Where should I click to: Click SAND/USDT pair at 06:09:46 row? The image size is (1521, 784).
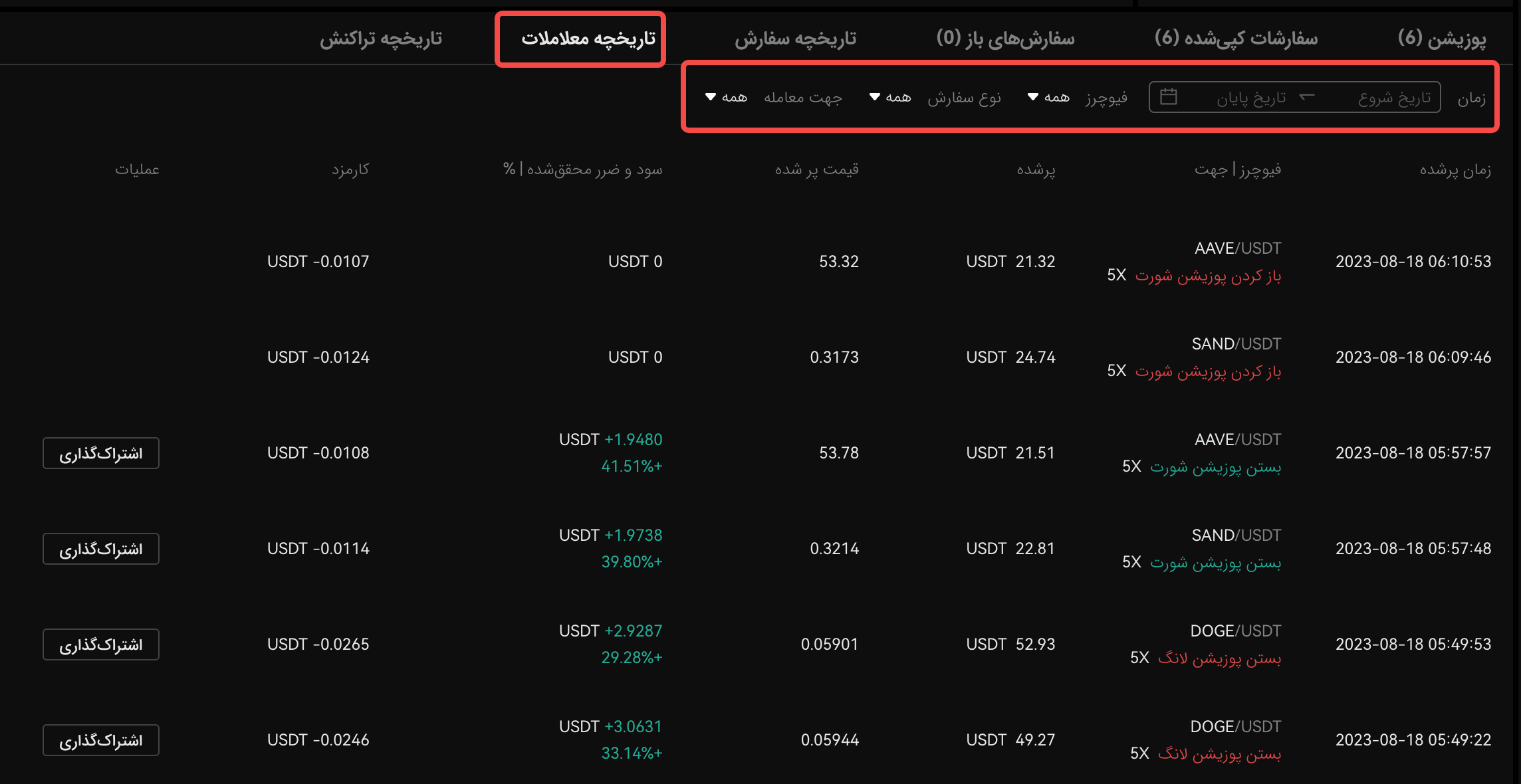(1236, 344)
